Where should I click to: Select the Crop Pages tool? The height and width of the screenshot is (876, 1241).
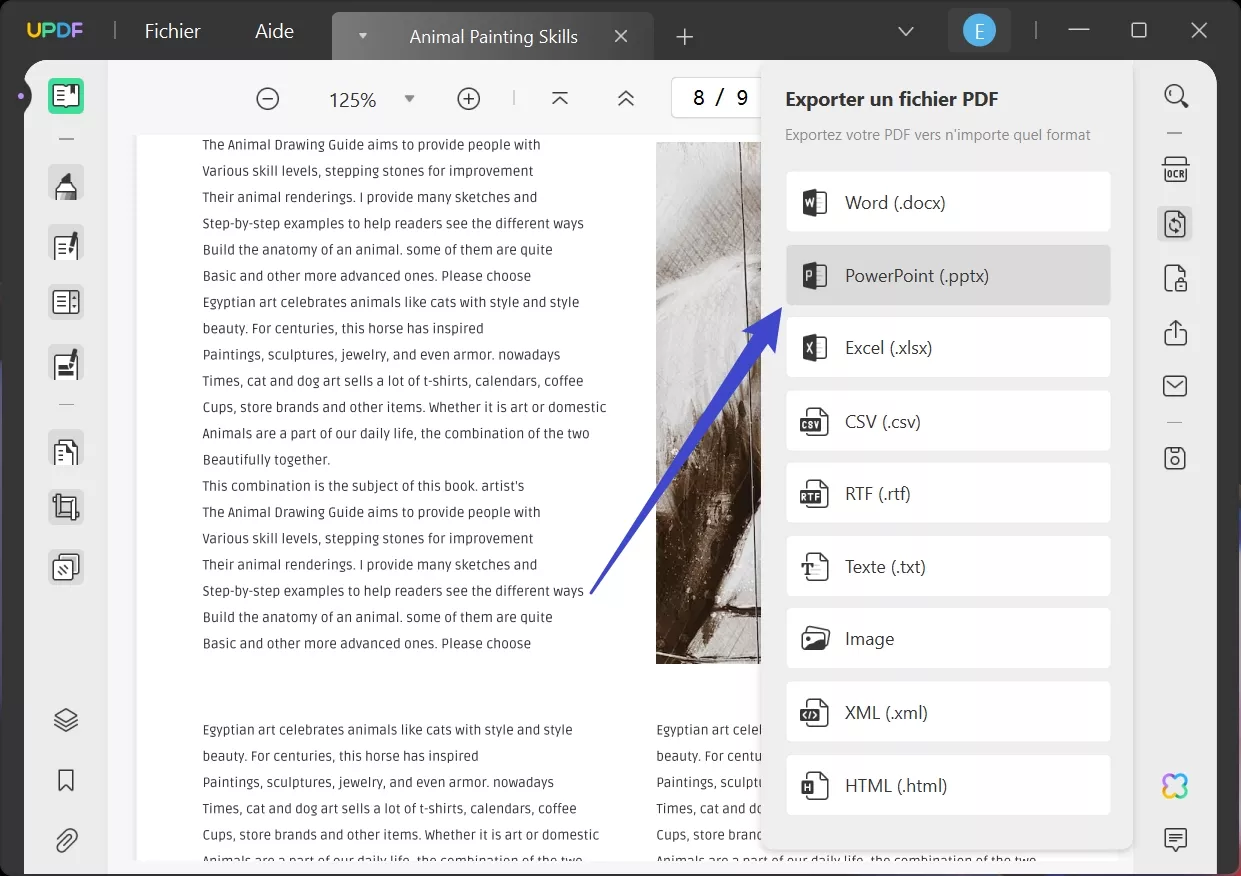pyautogui.click(x=66, y=507)
